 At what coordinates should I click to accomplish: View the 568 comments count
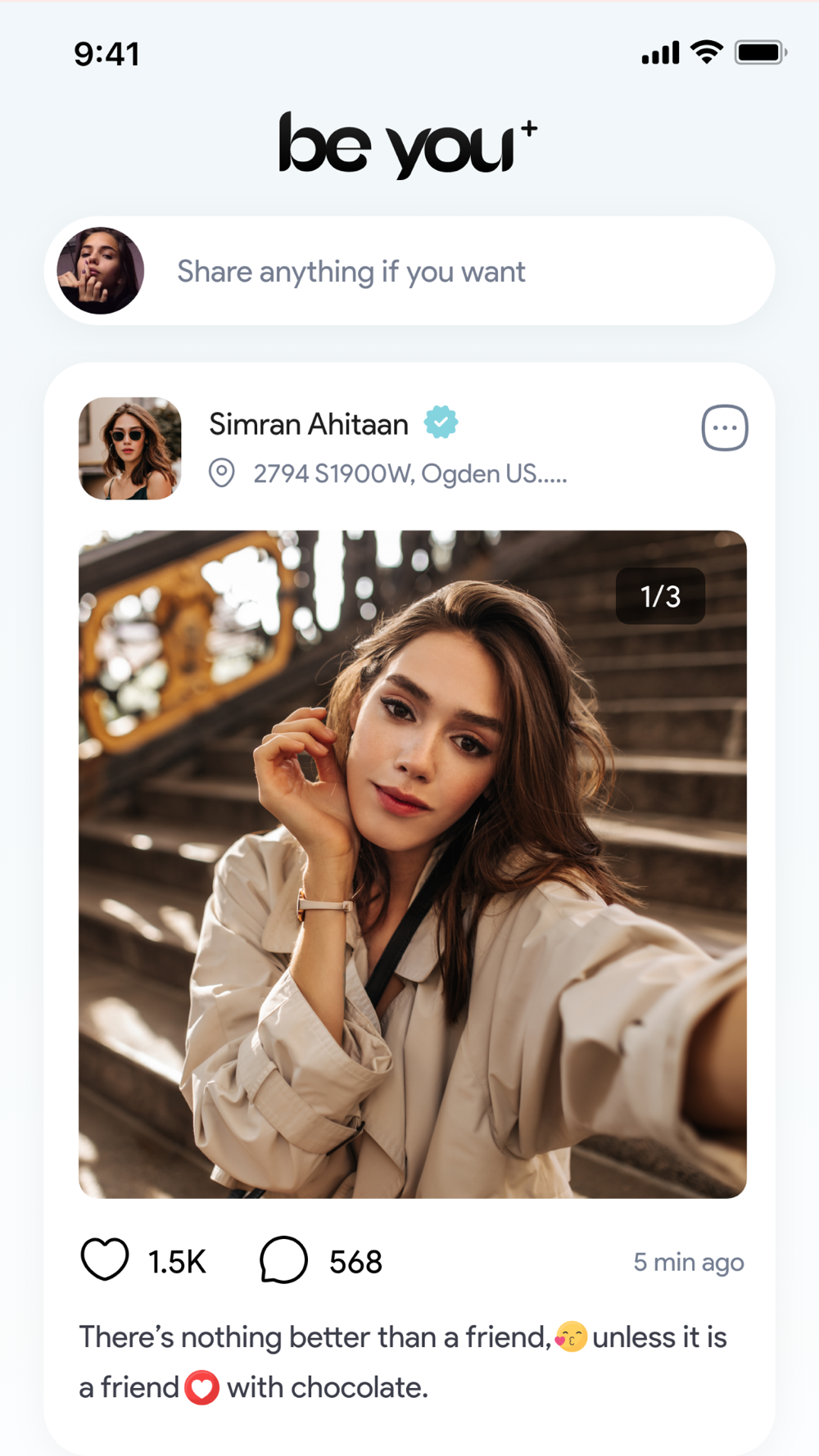355,1262
